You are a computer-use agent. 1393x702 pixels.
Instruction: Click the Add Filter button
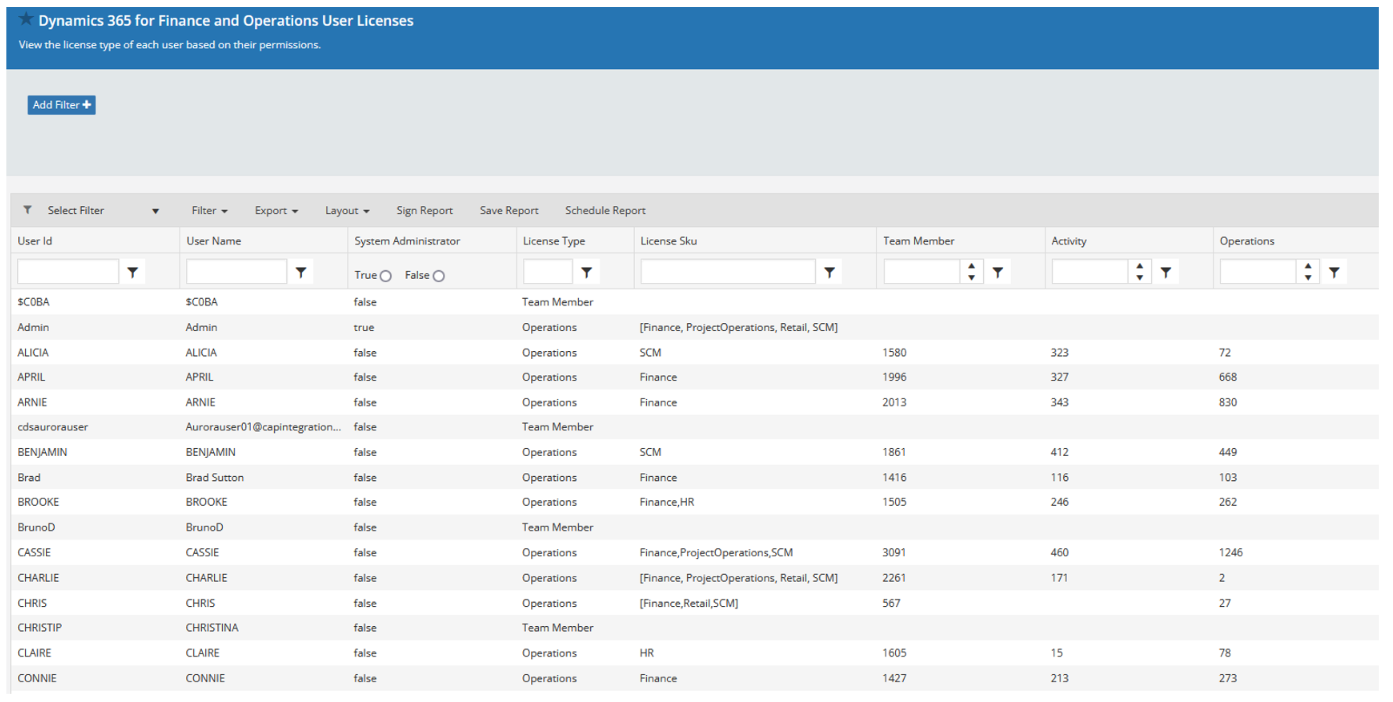click(61, 105)
